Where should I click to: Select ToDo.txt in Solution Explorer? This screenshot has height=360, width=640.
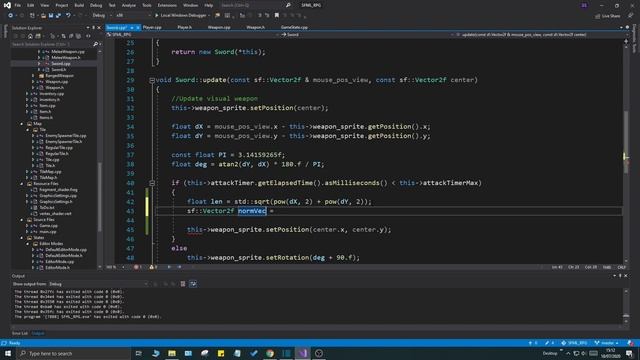pos(47,208)
